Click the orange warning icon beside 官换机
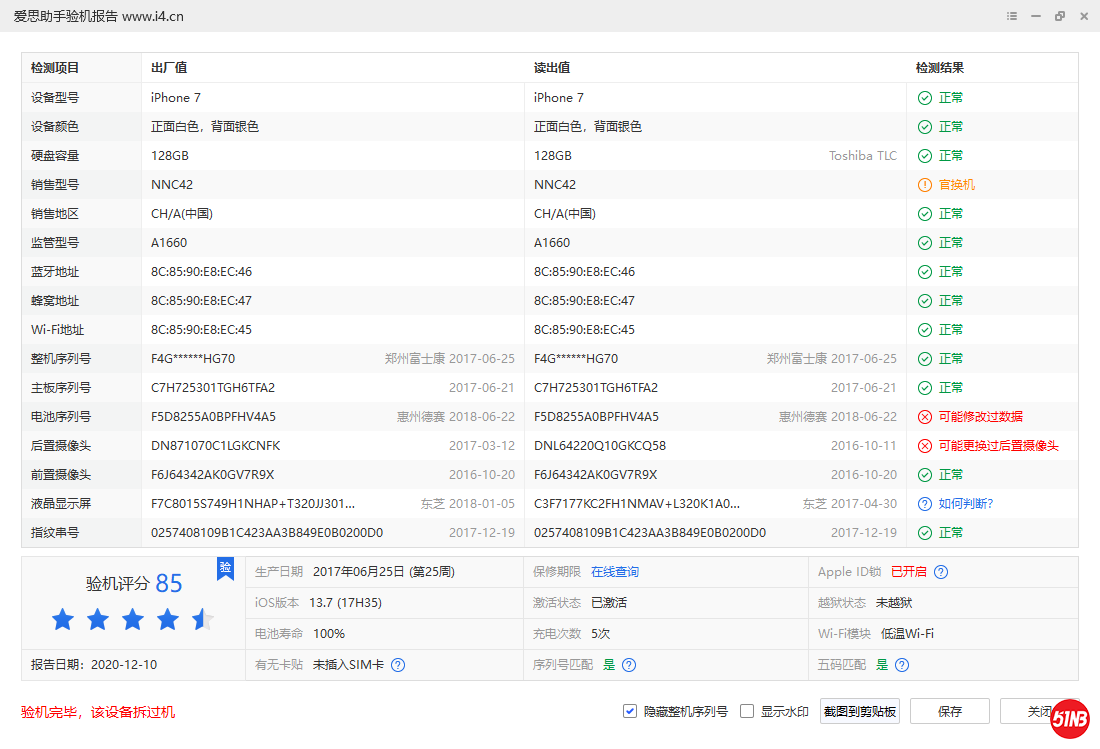 [x=925, y=184]
